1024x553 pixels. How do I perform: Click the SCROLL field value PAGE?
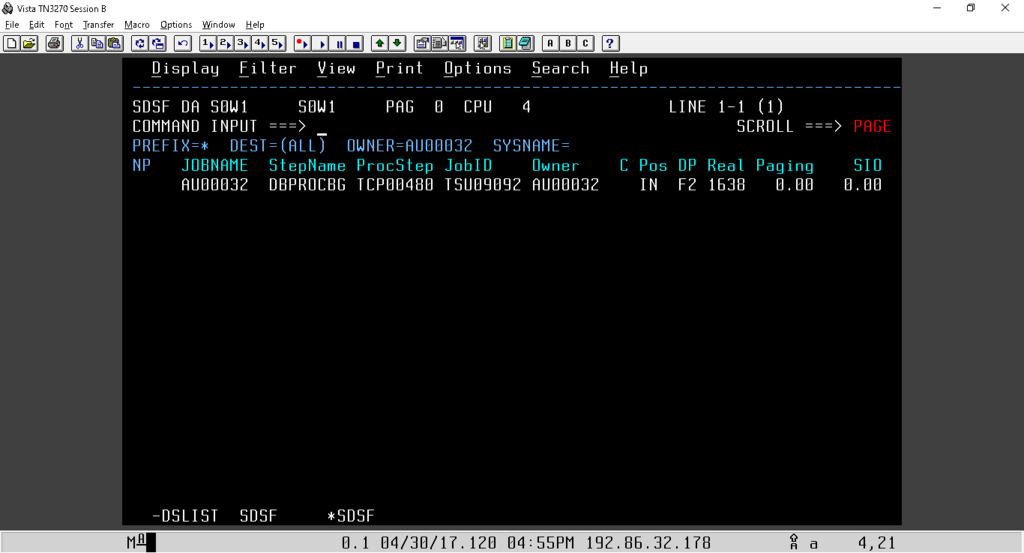[872, 126]
